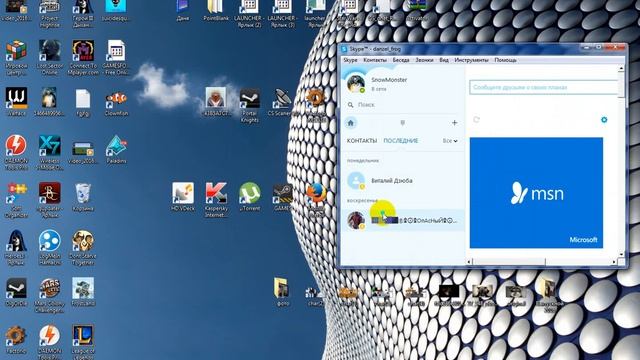Screen dimensions: 640x360
Task: Expand the Все filter dropdown
Action: [450, 141]
